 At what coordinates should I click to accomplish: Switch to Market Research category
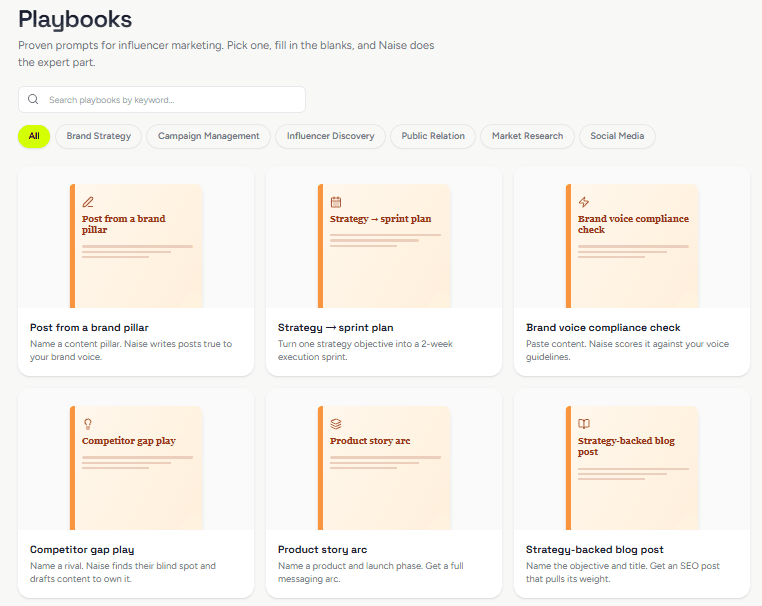[x=527, y=136]
